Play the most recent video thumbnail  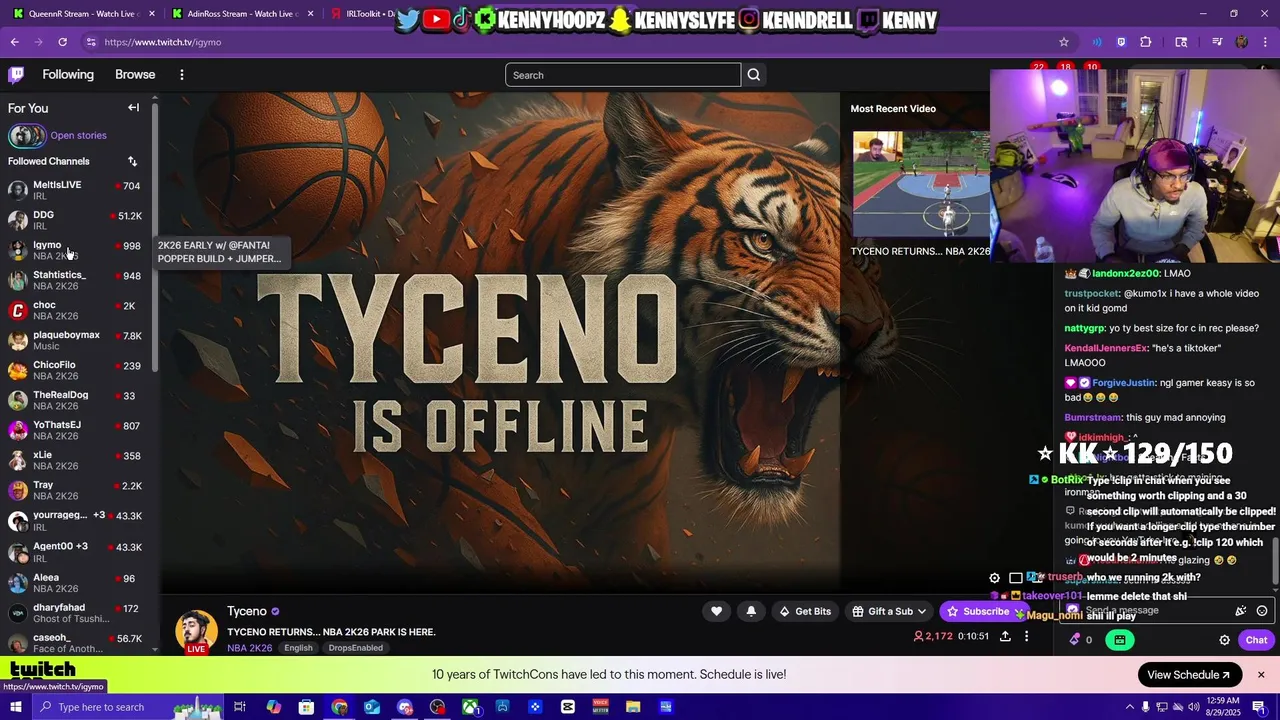click(x=921, y=185)
